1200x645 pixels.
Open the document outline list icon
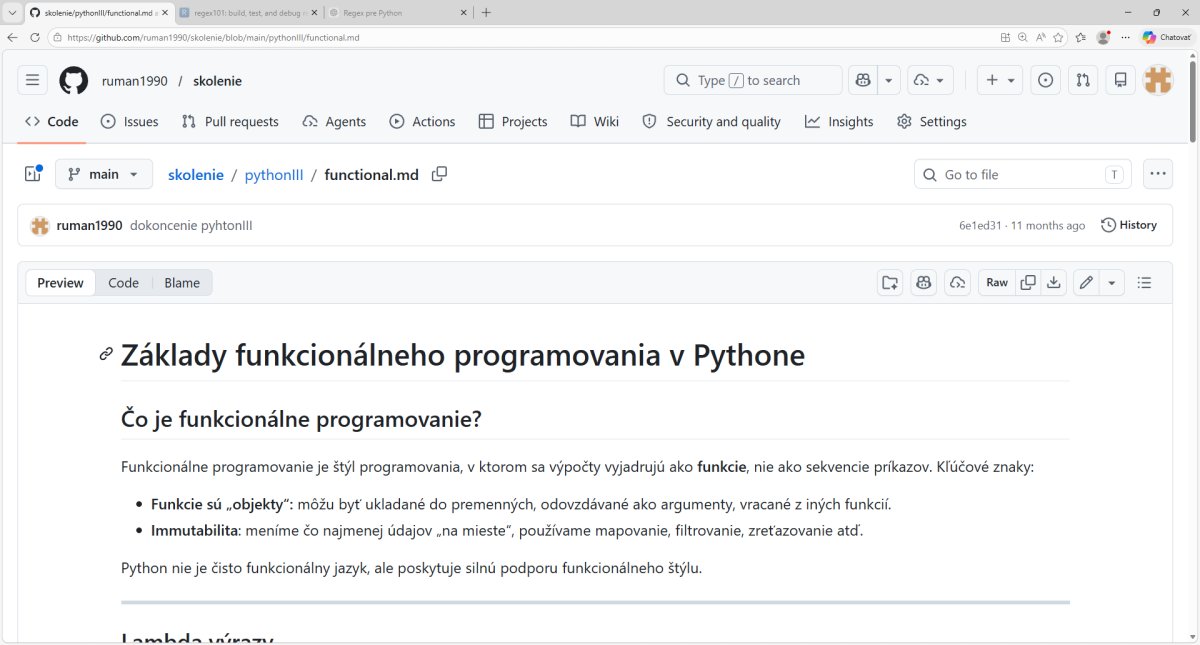1145,283
